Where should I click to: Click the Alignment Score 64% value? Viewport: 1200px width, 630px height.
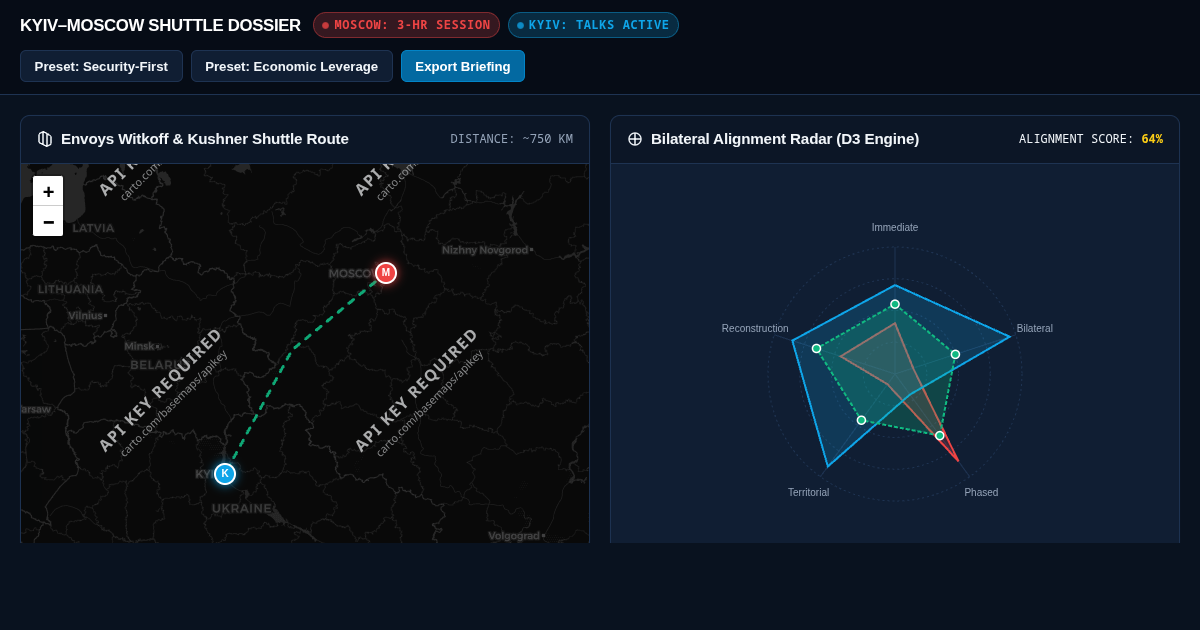tap(1152, 139)
